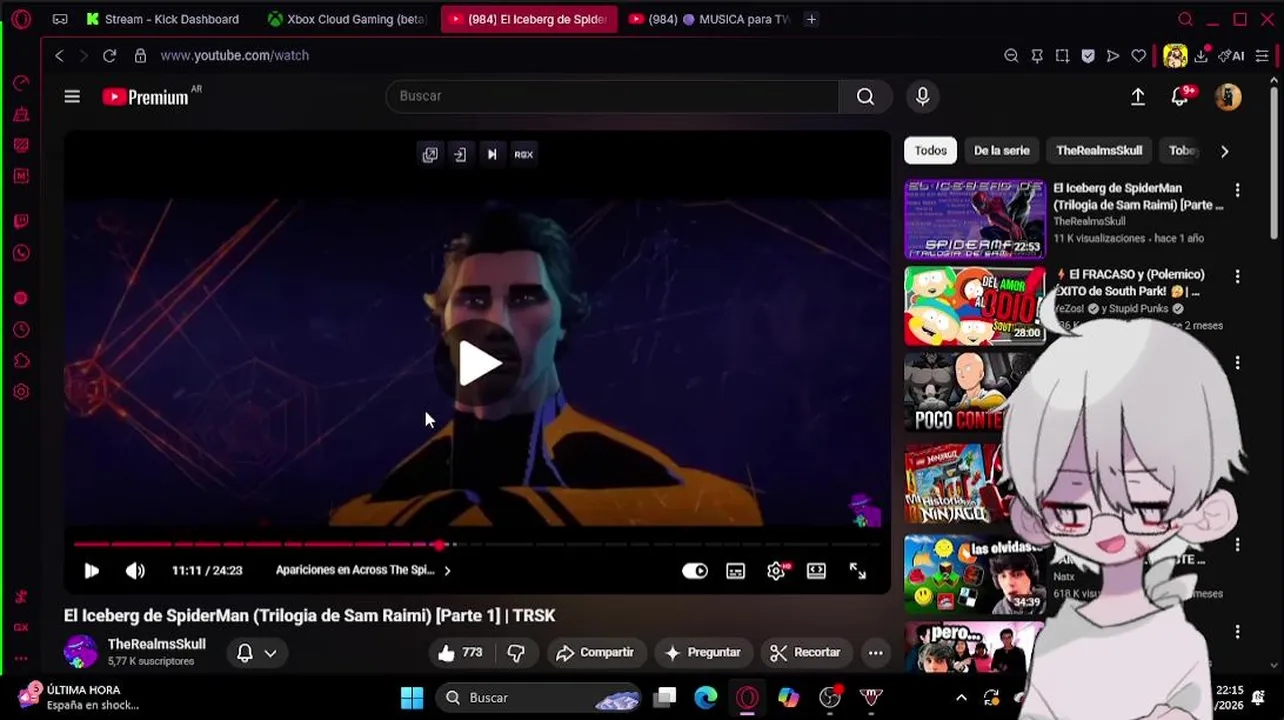Open history clock icon in sidebar
The height and width of the screenshot is (720, 1284).
[21, 330]
